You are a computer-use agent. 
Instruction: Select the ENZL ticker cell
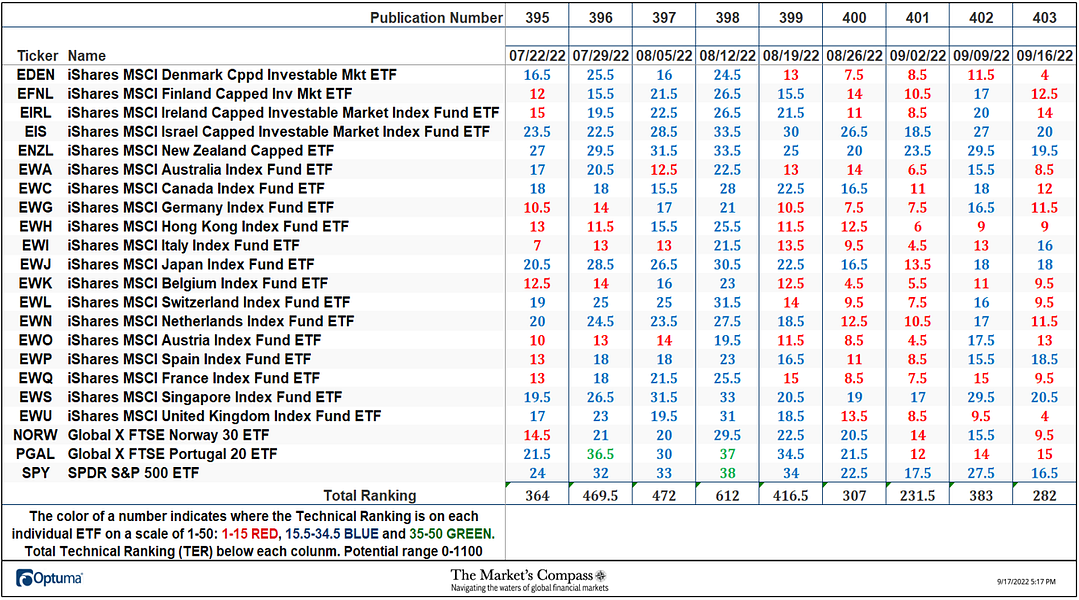(x=35, y=151)
